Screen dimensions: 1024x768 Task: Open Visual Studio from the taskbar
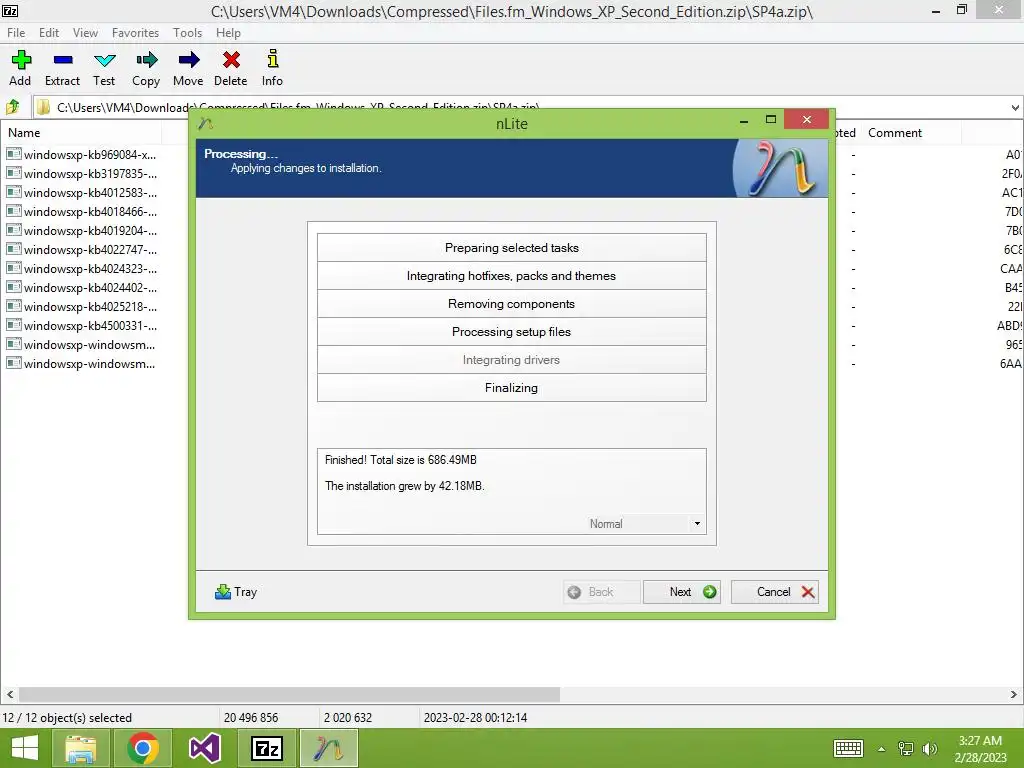(204, 748)
